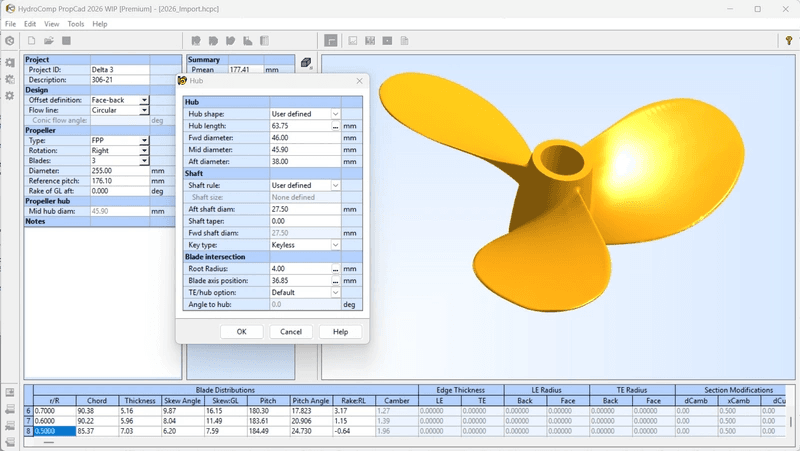800x451 pixels.
Task: Click the Open file folder icon
Action: tap(49, 41)
